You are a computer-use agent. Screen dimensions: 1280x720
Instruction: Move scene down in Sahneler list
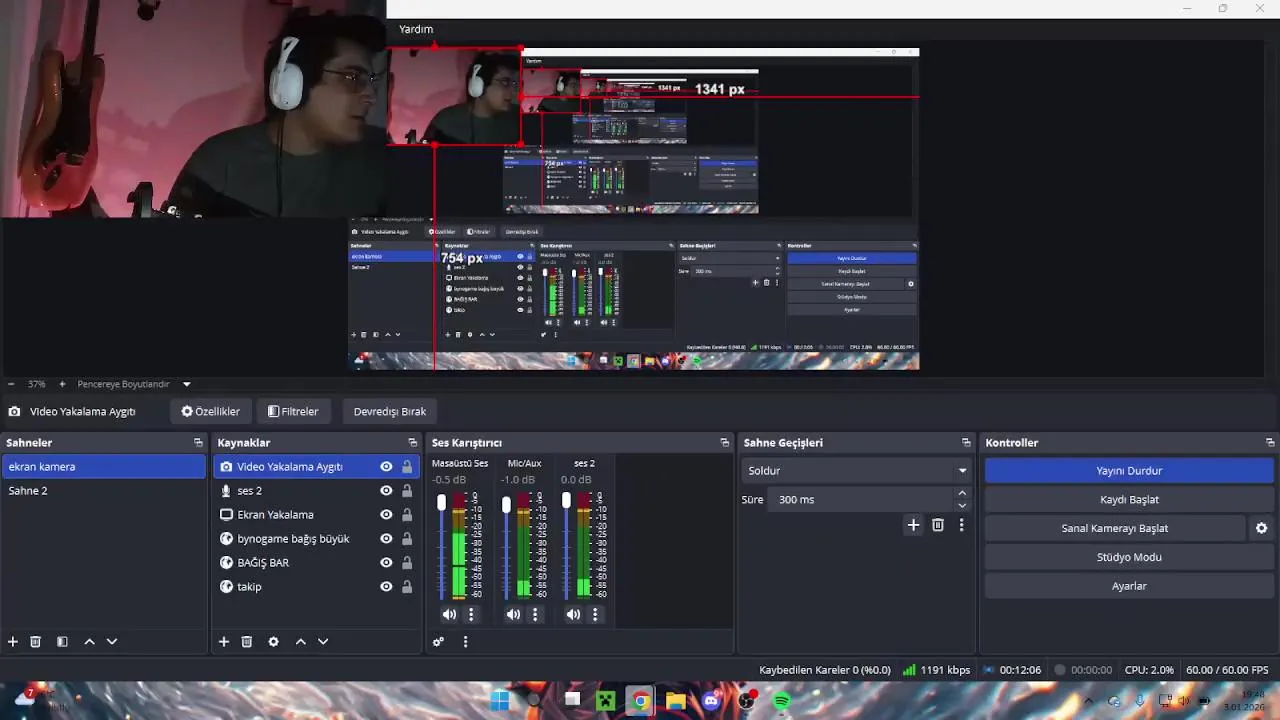click(112, 642)
